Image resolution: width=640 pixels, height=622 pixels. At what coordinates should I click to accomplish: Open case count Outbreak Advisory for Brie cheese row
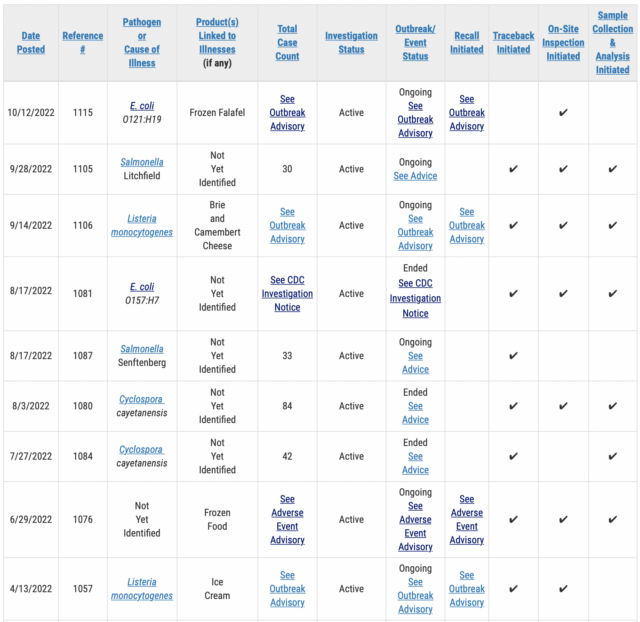287,225
